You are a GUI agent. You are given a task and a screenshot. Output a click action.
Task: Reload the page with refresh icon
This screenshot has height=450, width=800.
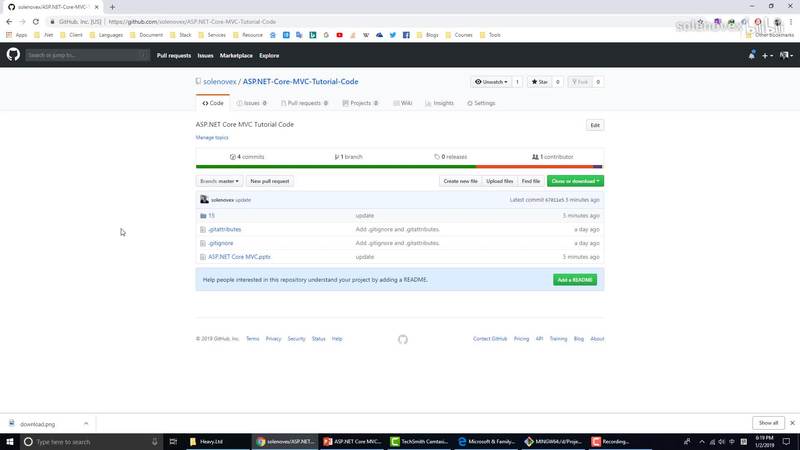(36, 21)
